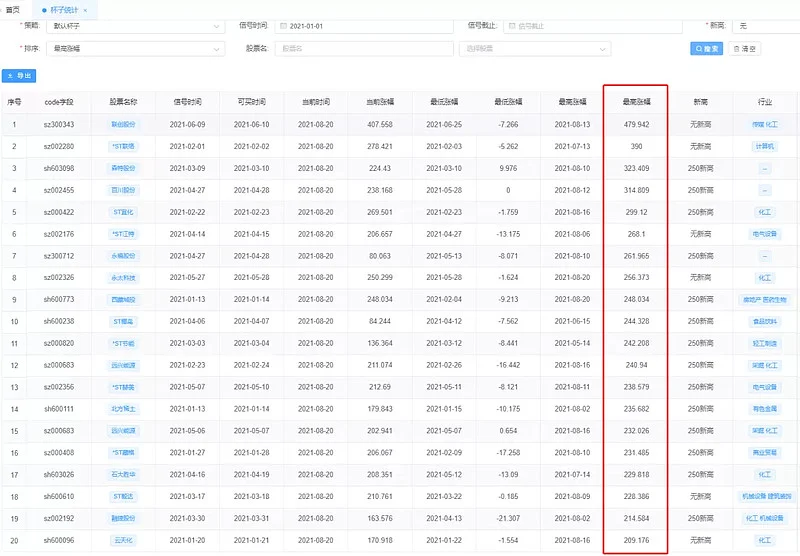Click the code字段 column header
This screenshot has width=800, height=556.
(59, 102)
